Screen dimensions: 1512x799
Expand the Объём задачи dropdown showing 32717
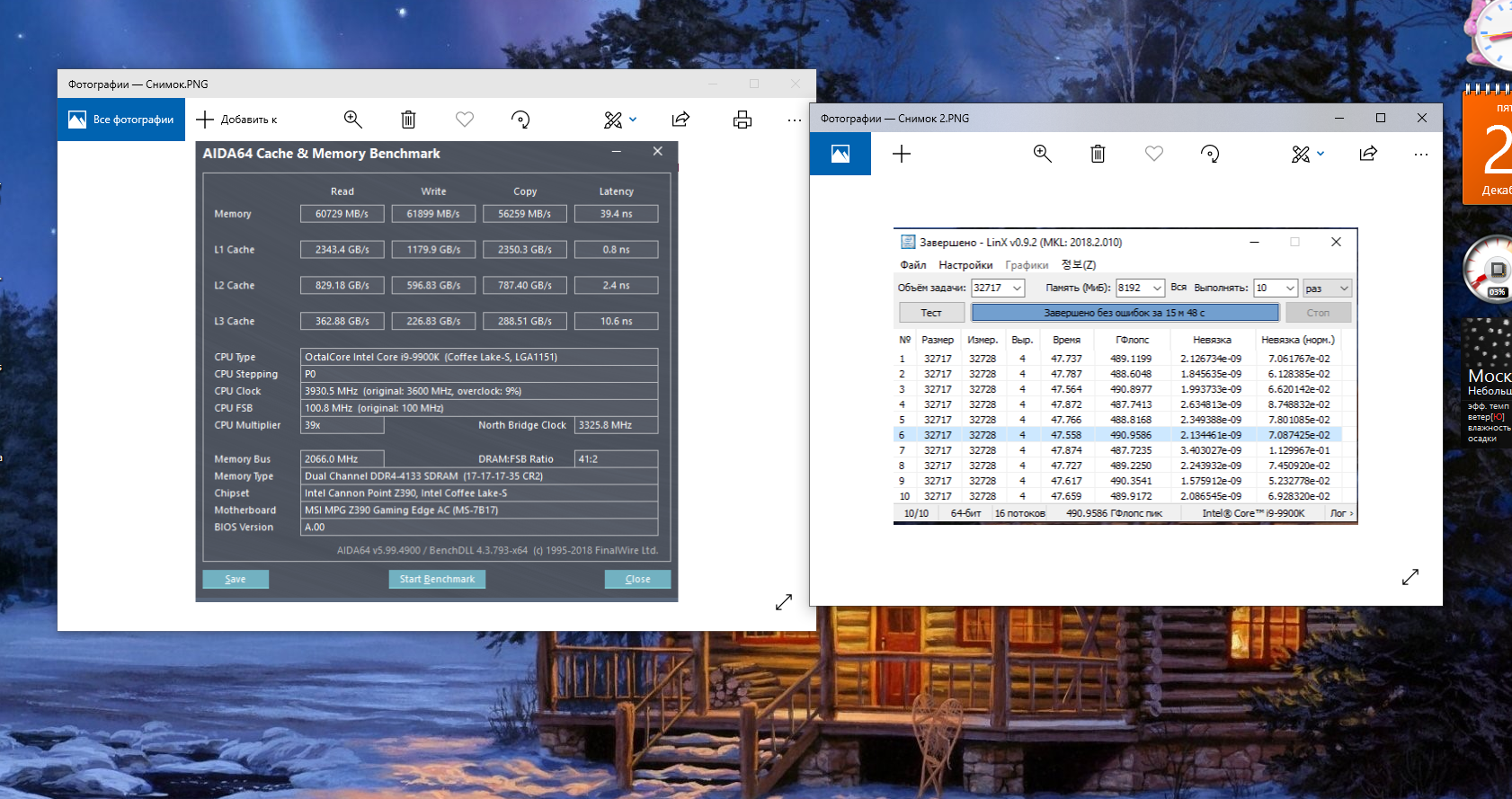1018,289
